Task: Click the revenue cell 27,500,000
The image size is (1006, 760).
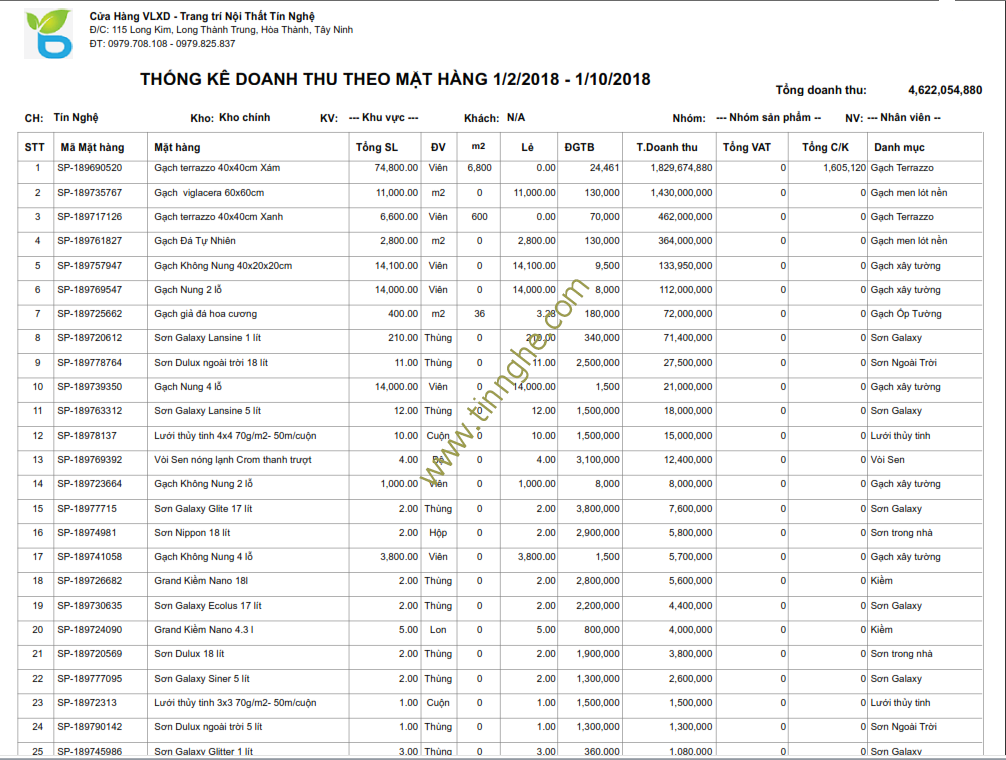Action: click(688, 362)
